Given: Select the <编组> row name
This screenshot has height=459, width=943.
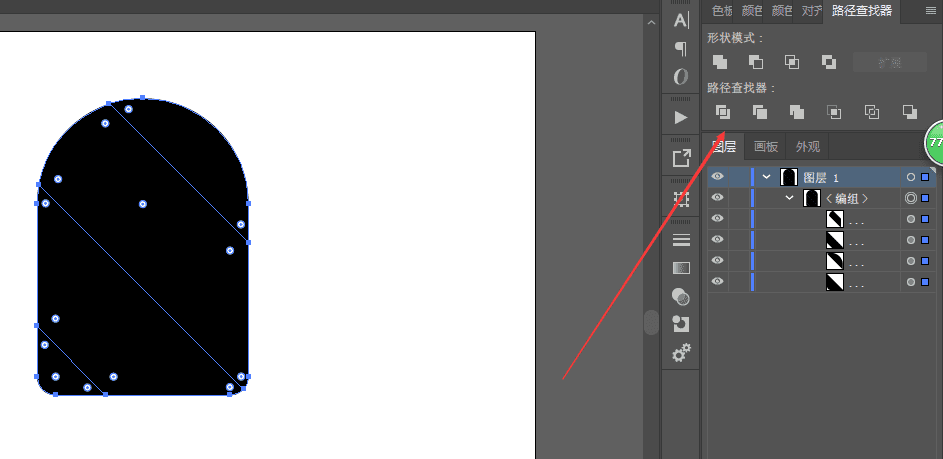Looking at the screenshot, I should (x=847, y=199).
